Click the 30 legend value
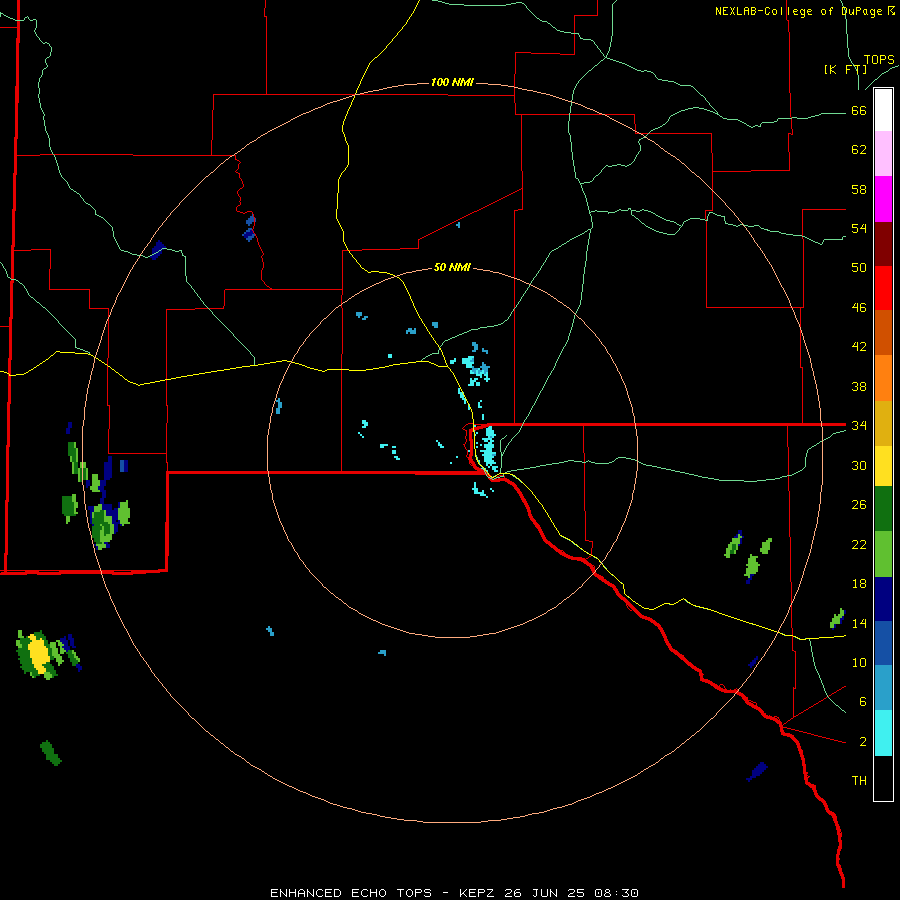Image resolution: width=900 pixels, height=900 pixels. tap(859, 465)
